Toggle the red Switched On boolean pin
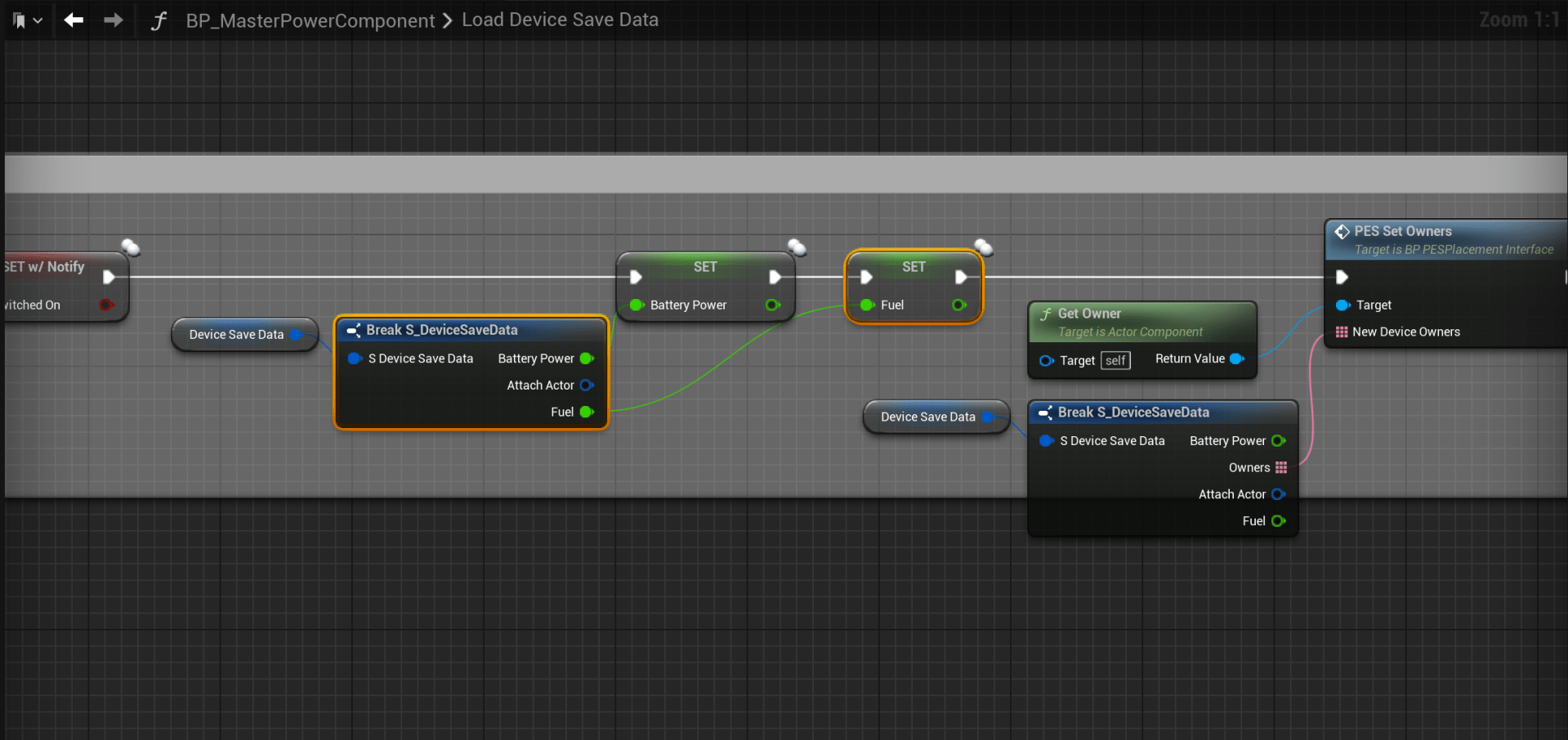Viewport: 1568px width, 740px height. pos(105,305)
